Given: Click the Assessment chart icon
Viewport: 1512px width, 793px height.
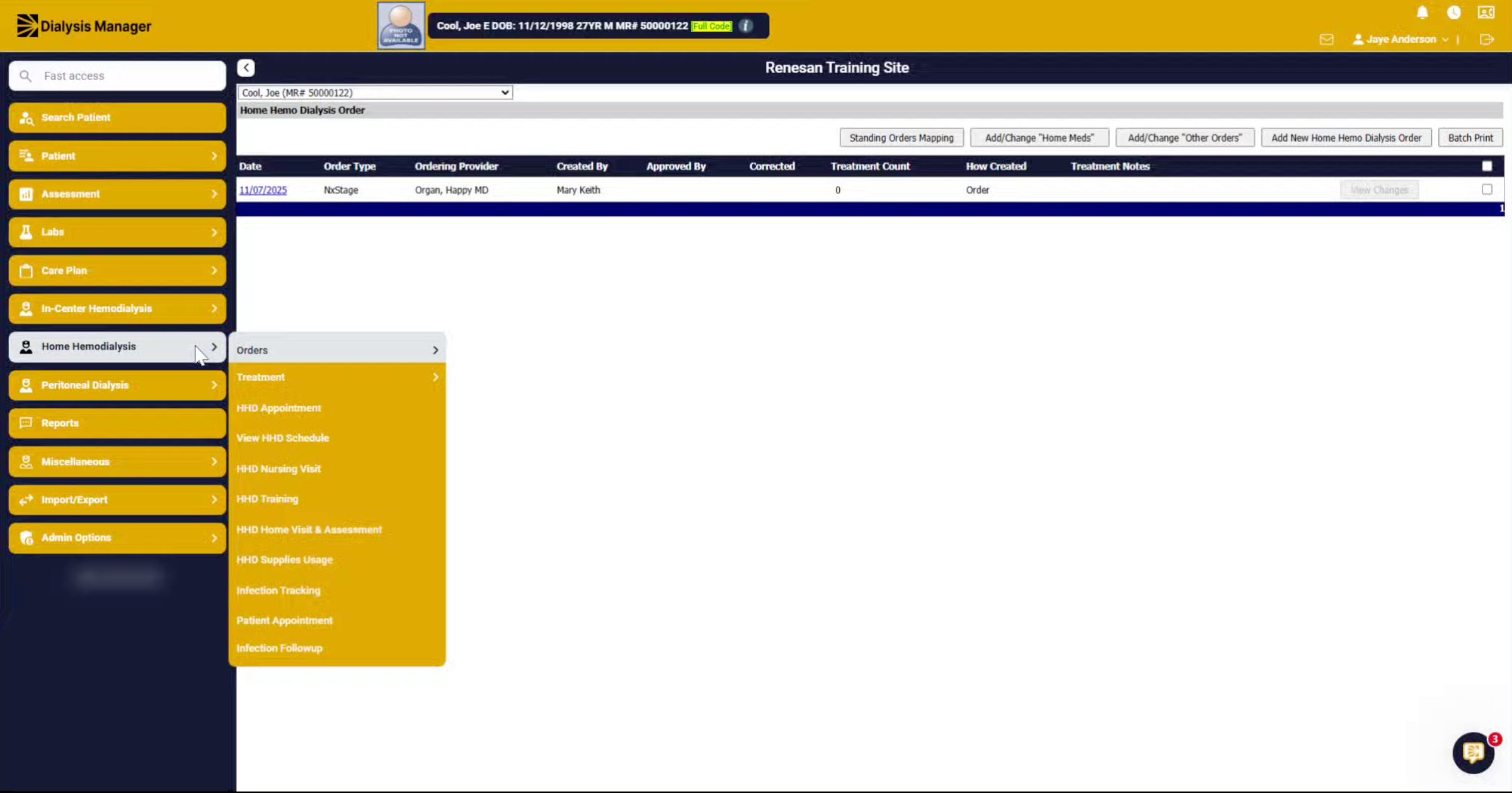Looking at the screenshot, I should pyautogui.click(x=26, y=194).
